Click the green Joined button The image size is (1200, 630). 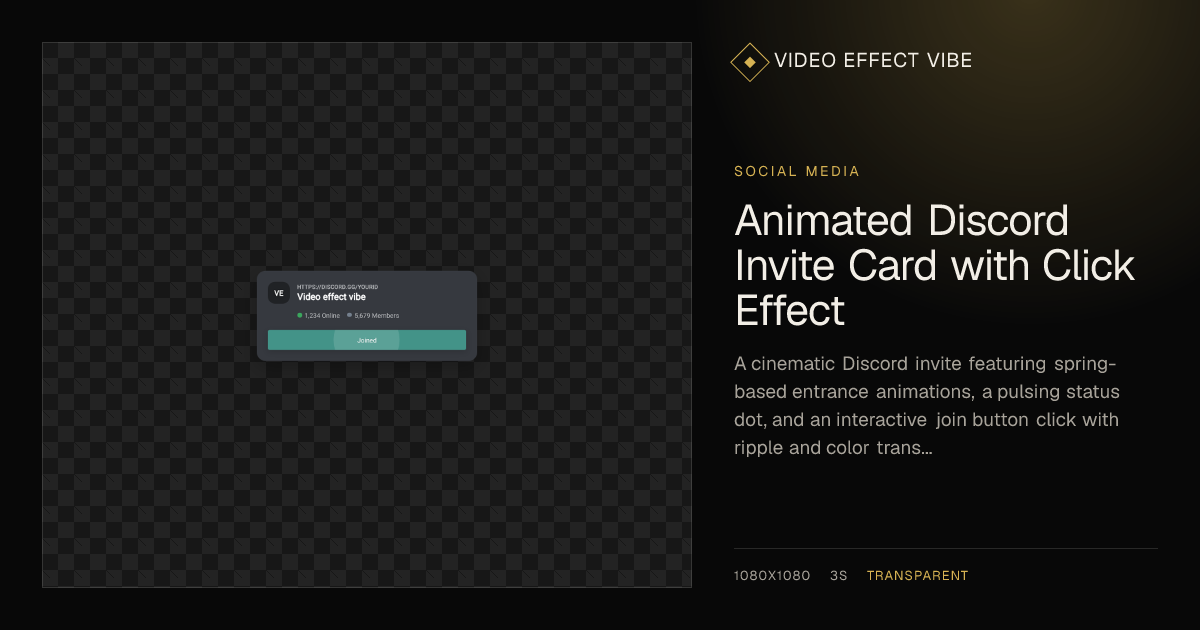pos(367,340)
